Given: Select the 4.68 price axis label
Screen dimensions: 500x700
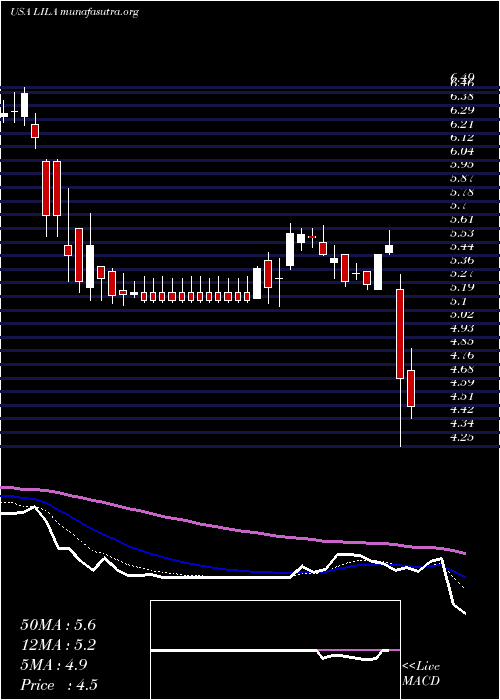Looking at the screenshot, I should [462, 369].
